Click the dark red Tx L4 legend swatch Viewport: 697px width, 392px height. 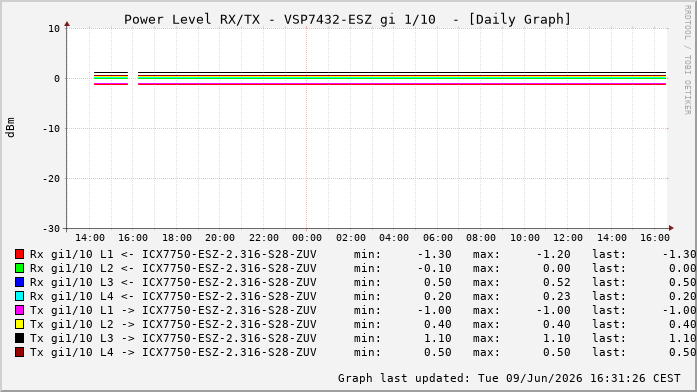click(x=19, y=352)
